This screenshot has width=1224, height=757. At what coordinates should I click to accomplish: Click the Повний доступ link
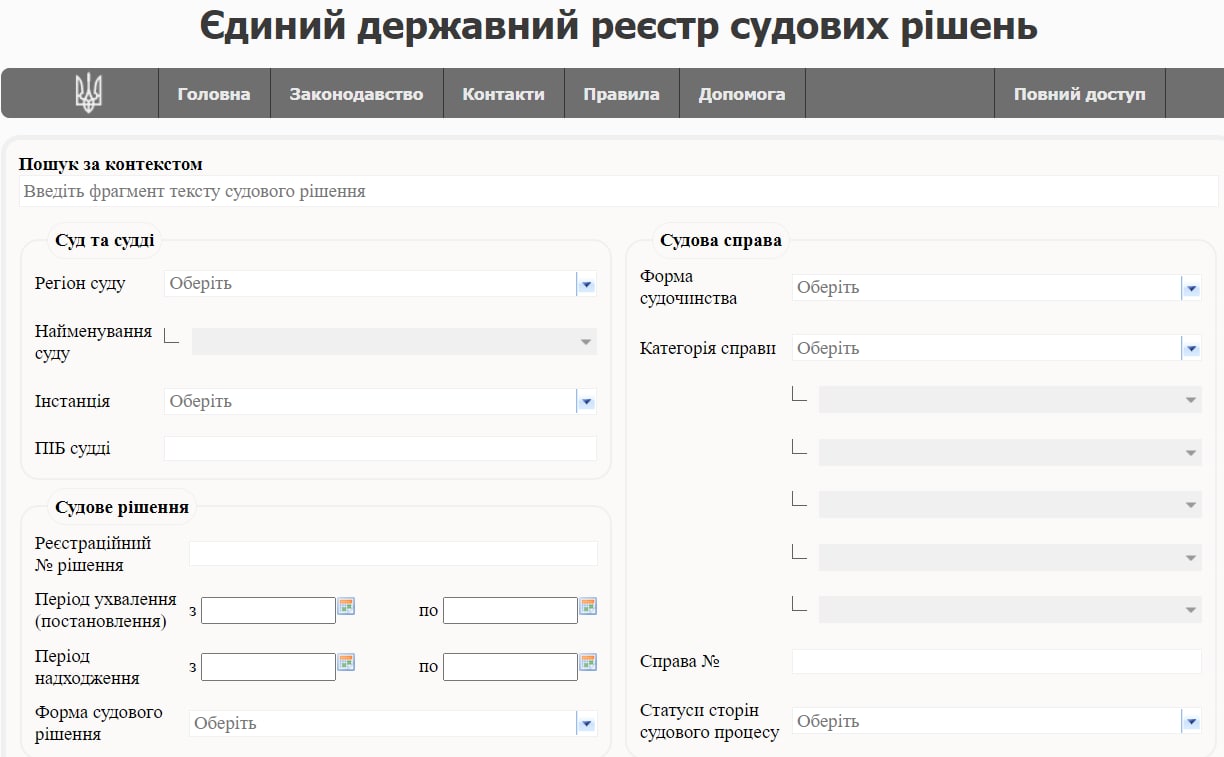pyautogui.click(x=1079, y=94)
